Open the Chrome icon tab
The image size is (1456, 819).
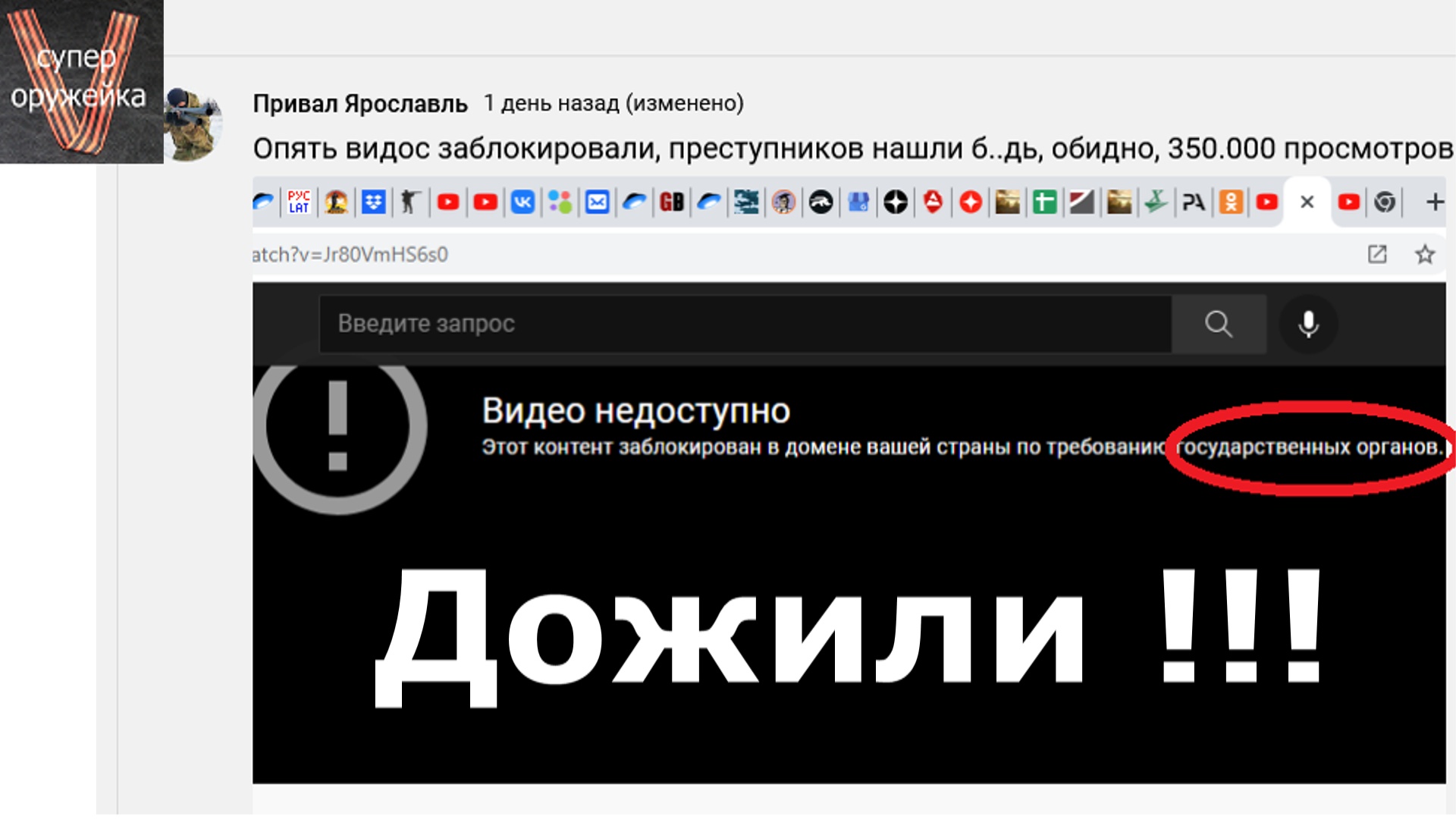pyautogui.click(x=1385, y=202)
